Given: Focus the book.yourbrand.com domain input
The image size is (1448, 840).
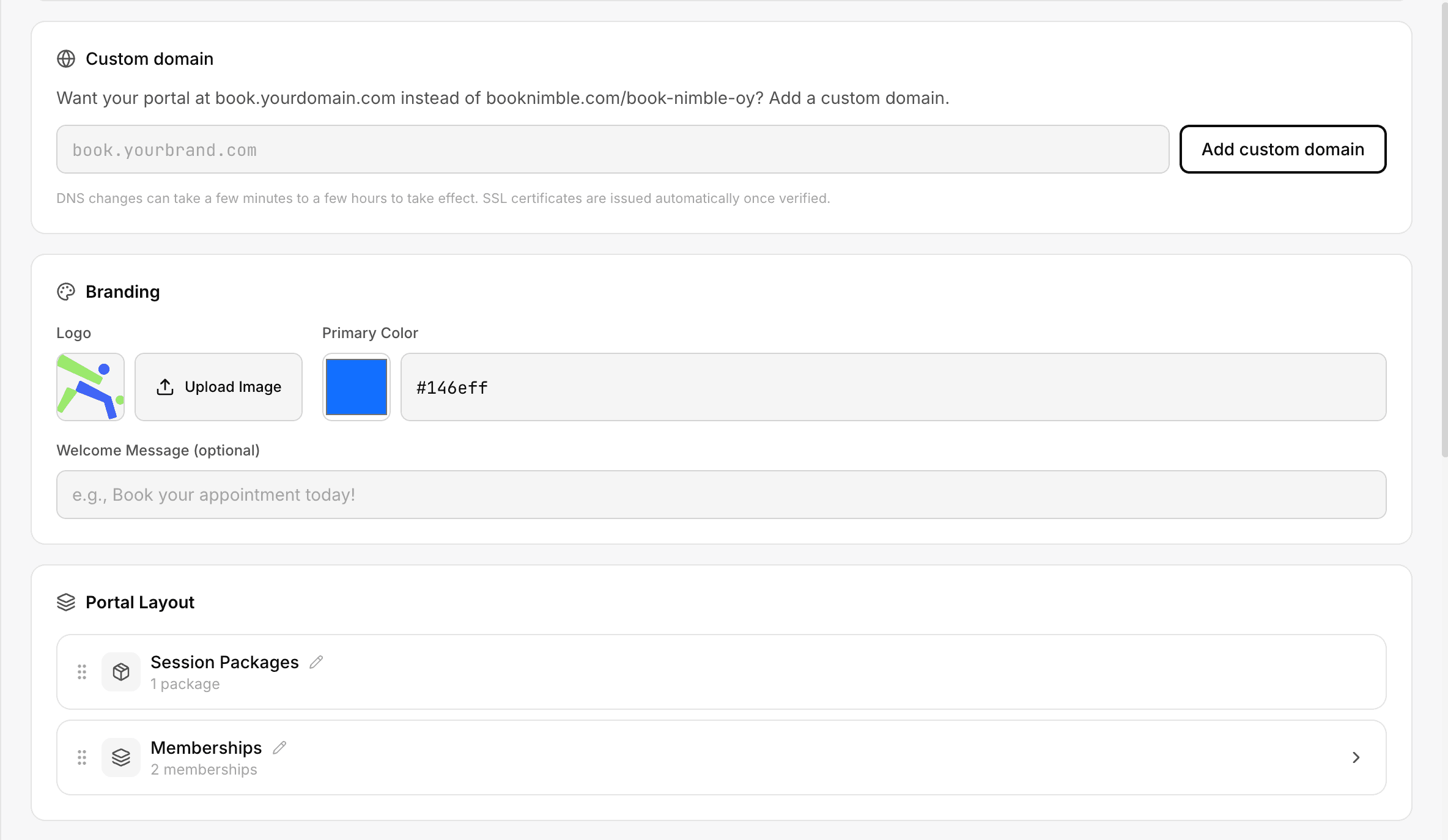Looking at the screenshot, I should 613,149.
